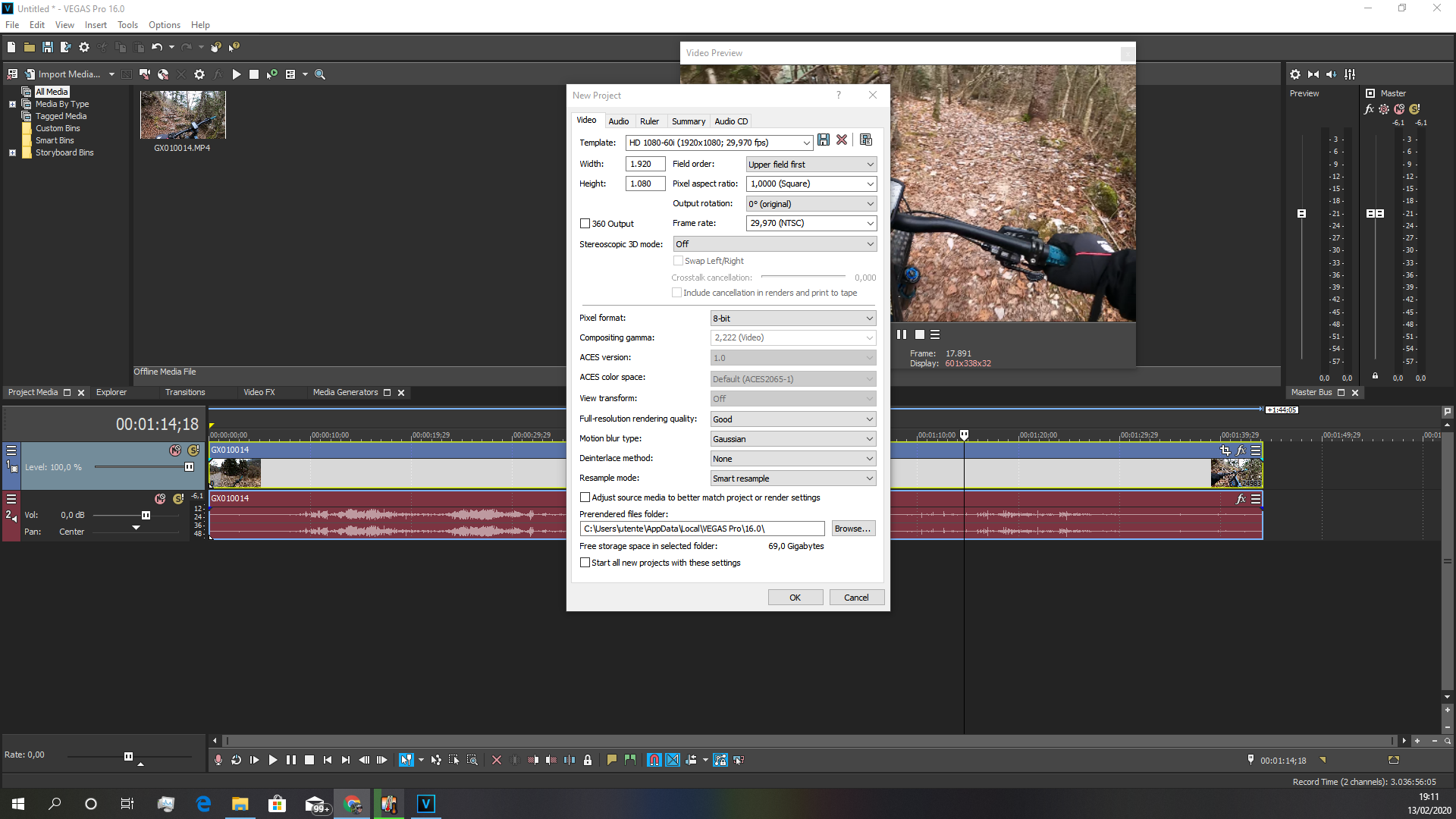Save the current template in New Project dialog
The height and width of the screenshot is (819, 1456).
coord(824,140)
